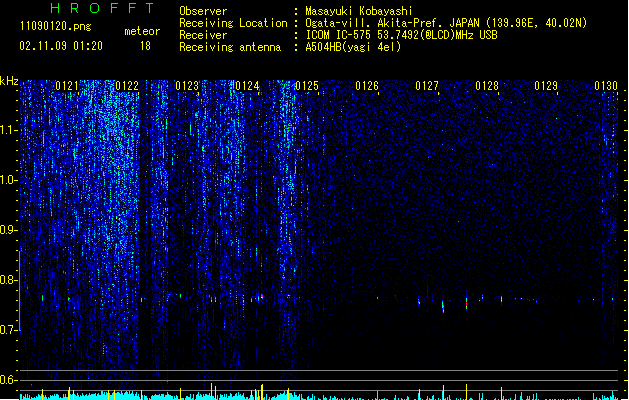
Task: Click the 0.8 kHz axis label
Action: [8, 280]
